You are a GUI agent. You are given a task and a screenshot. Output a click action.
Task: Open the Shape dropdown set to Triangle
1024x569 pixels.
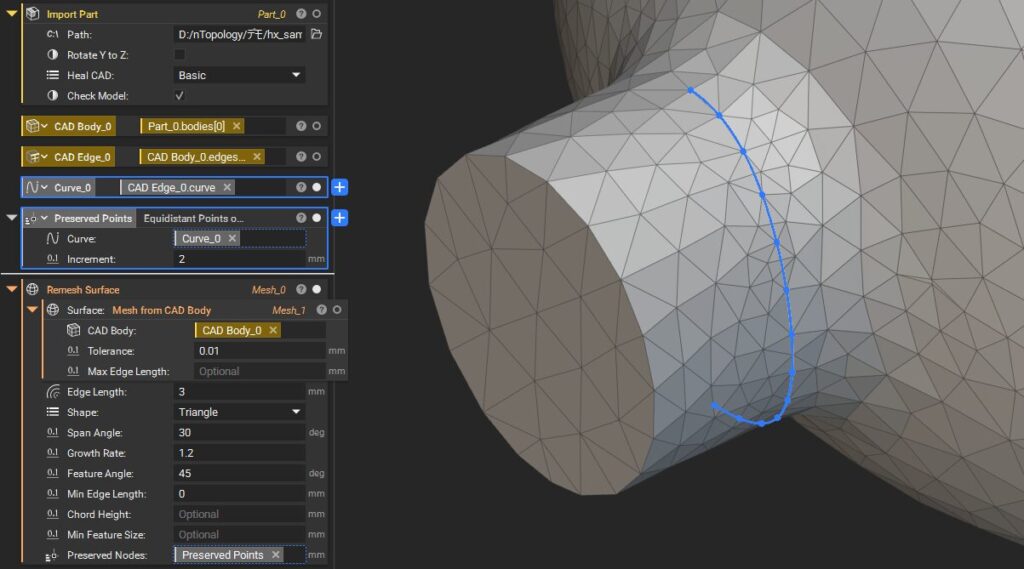tap(239, 412)
